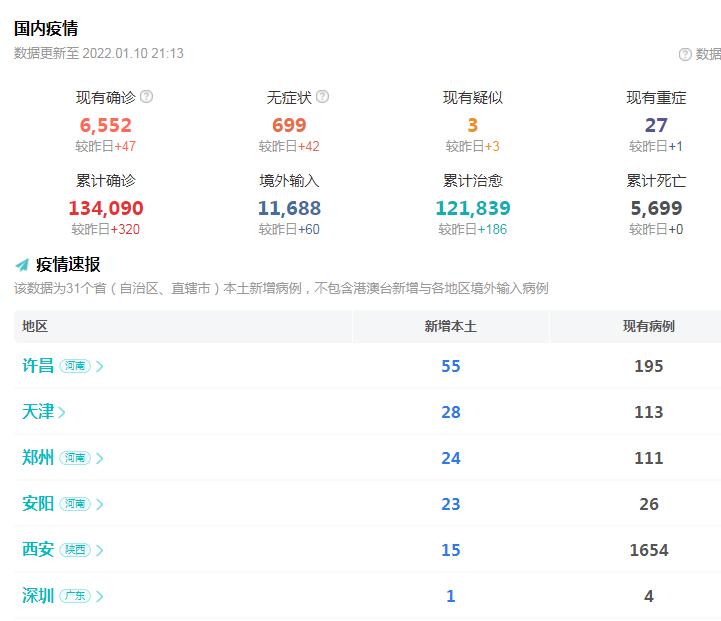
Task: Click the help icon next to 现有确诊
Action: (x=146, y=97)
